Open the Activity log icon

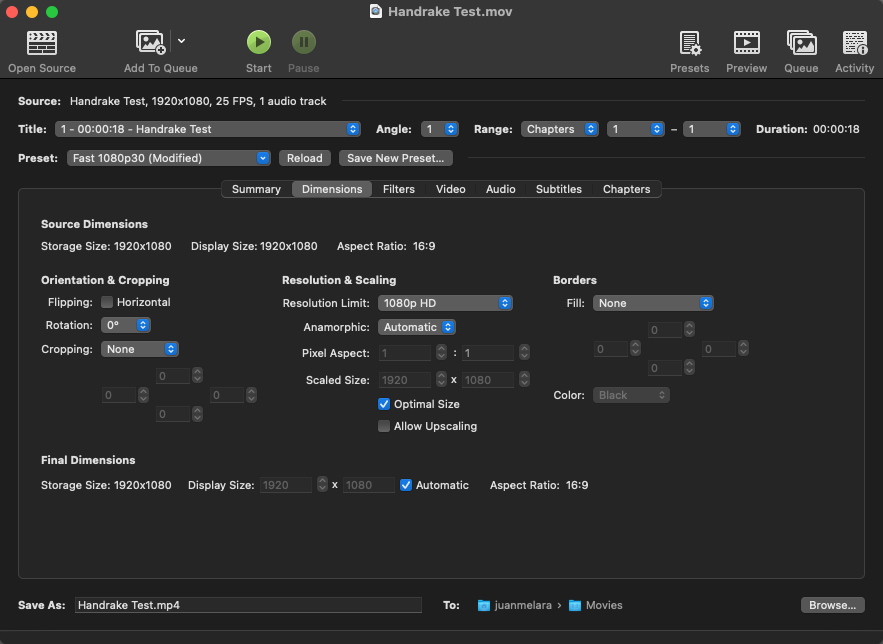[x=854, y=43]
